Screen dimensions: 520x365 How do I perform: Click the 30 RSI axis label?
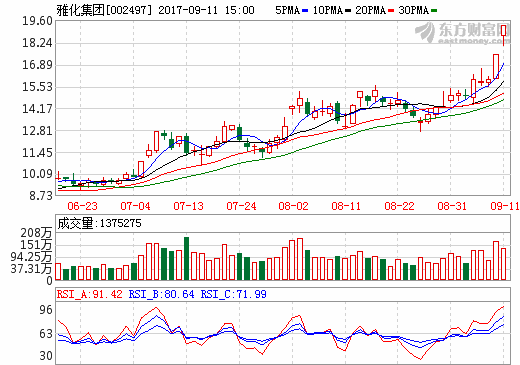click(46, 356)
